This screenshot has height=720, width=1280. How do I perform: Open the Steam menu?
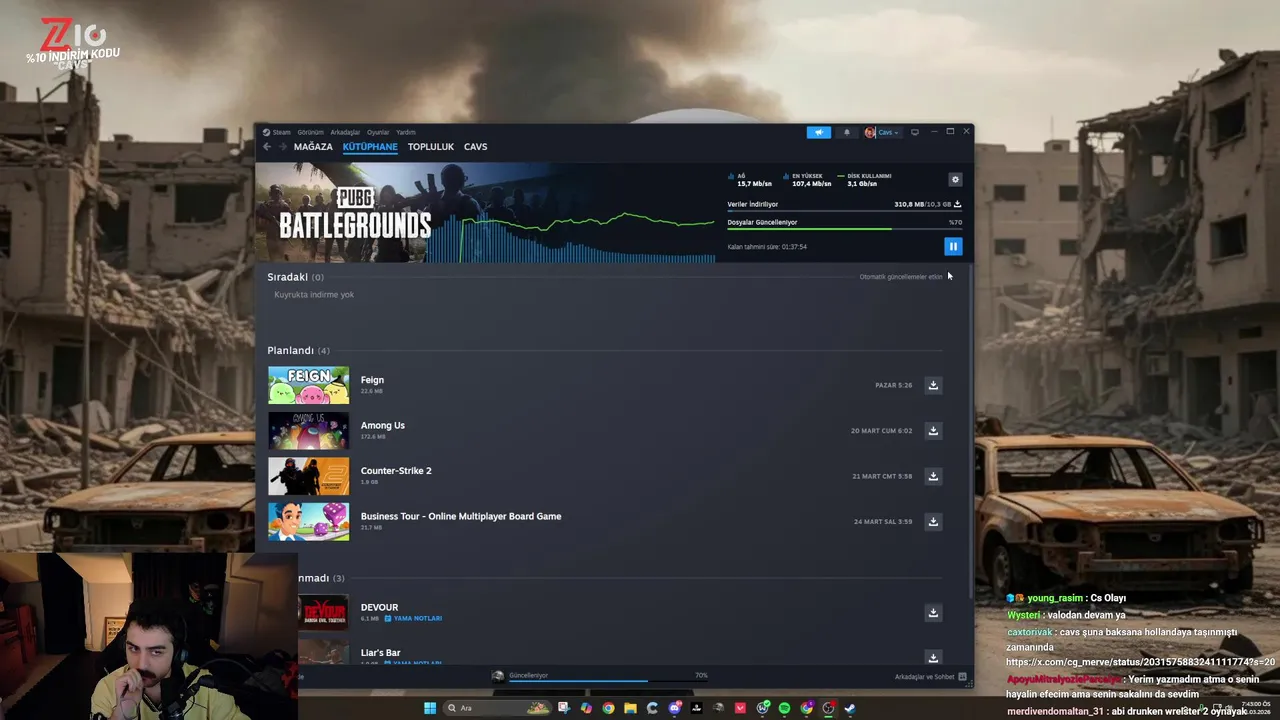[x=276, y=132]
